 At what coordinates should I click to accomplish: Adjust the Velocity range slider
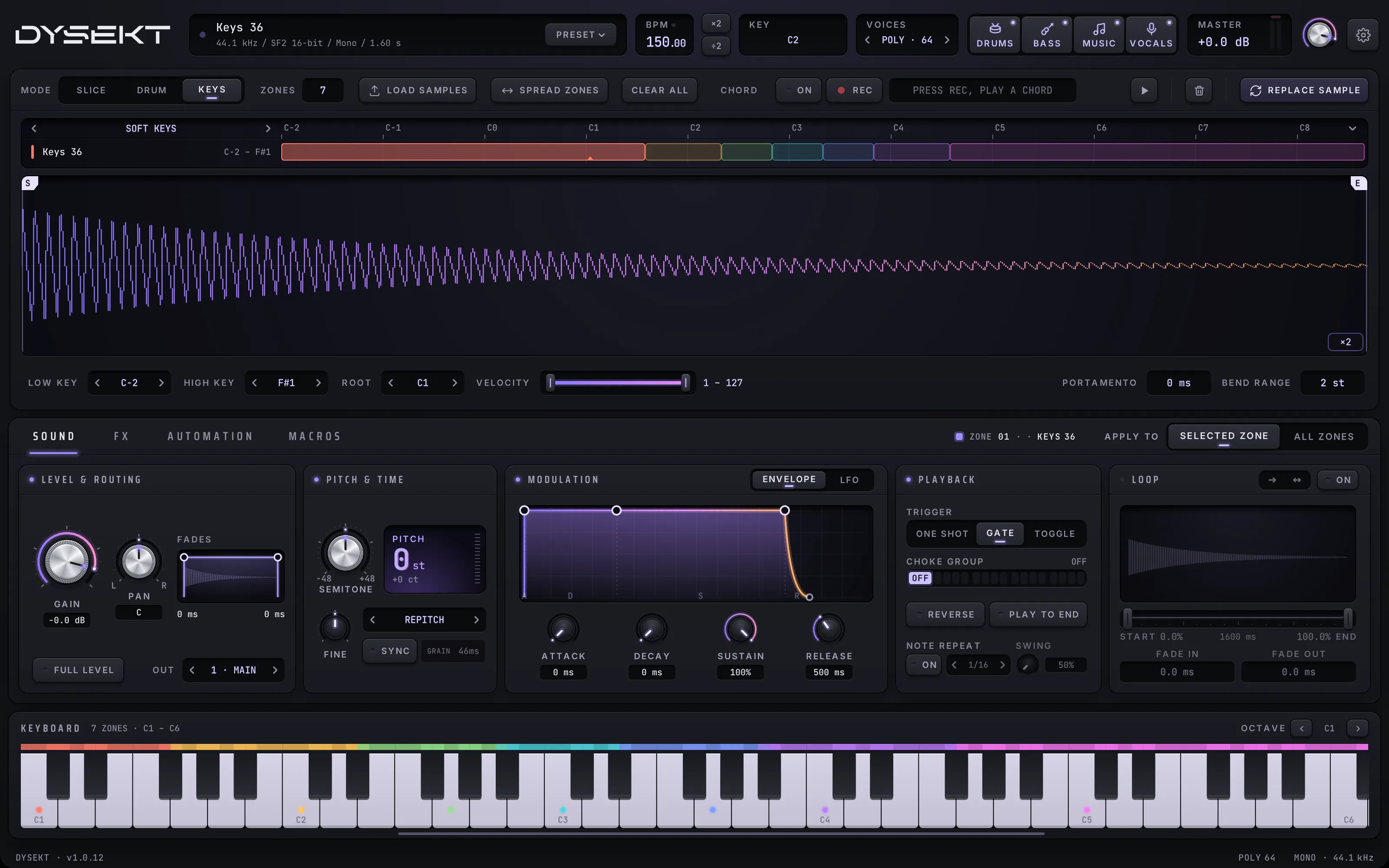pos(618,382)
